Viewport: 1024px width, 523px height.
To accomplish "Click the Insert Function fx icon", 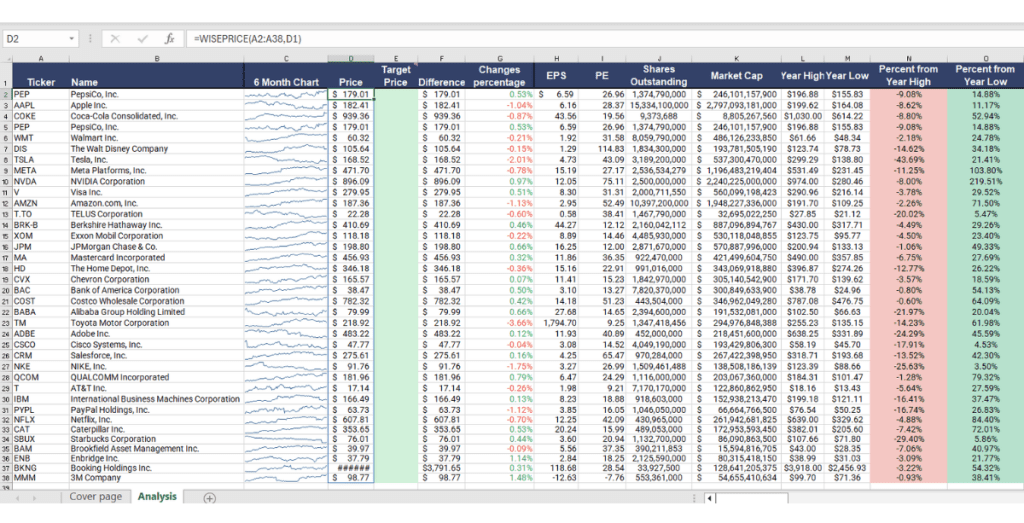I will [x=169, y=39].
